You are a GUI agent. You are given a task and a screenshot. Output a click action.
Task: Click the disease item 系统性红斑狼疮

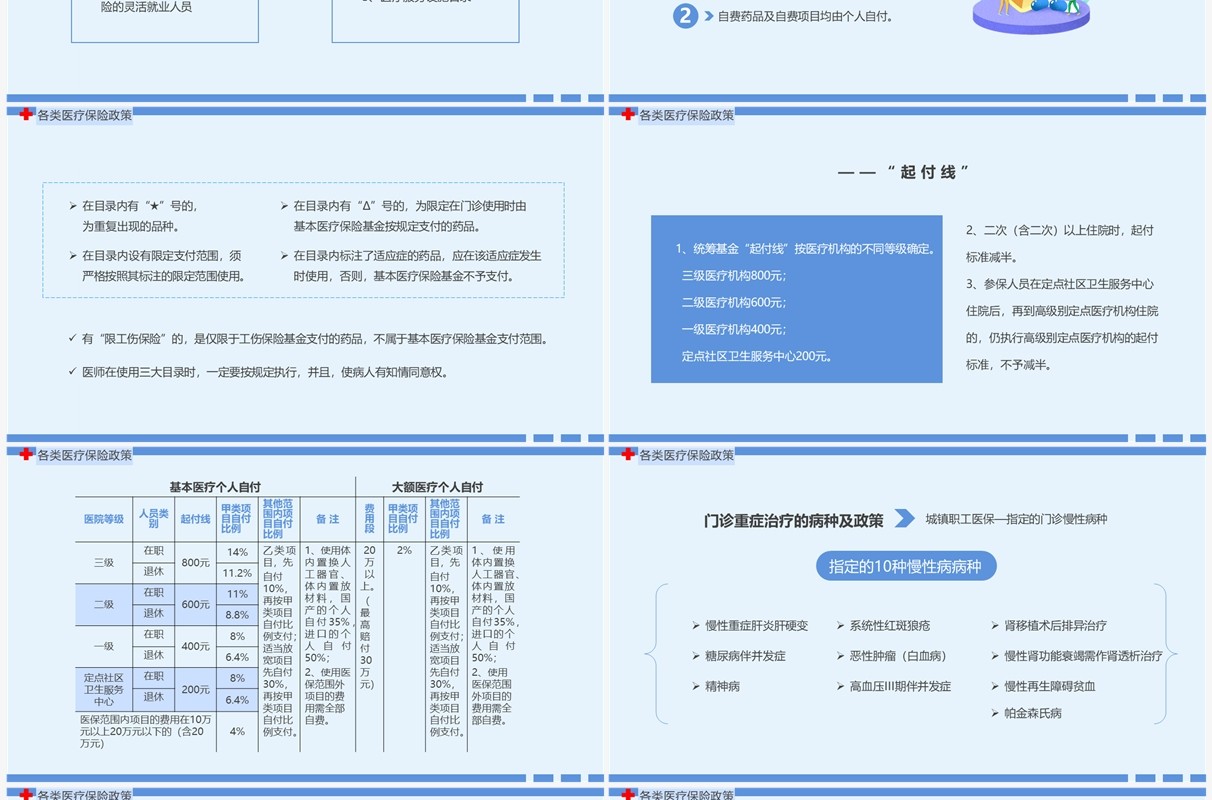(883, 625)
